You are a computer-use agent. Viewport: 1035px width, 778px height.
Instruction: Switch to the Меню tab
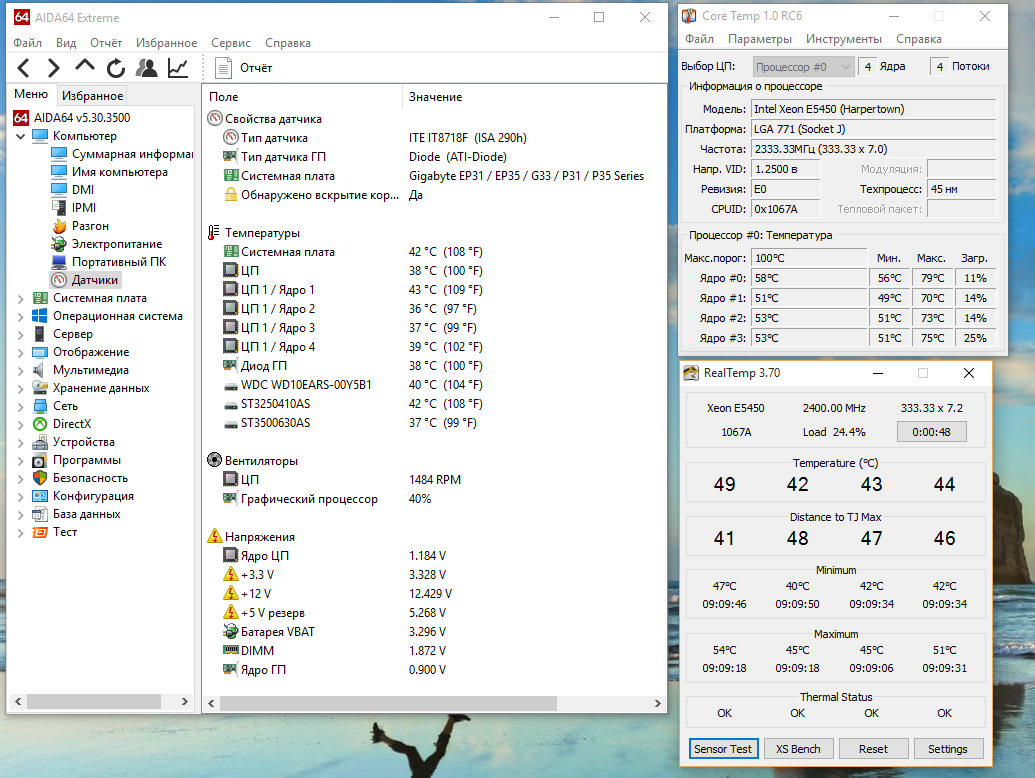point(31,94)
